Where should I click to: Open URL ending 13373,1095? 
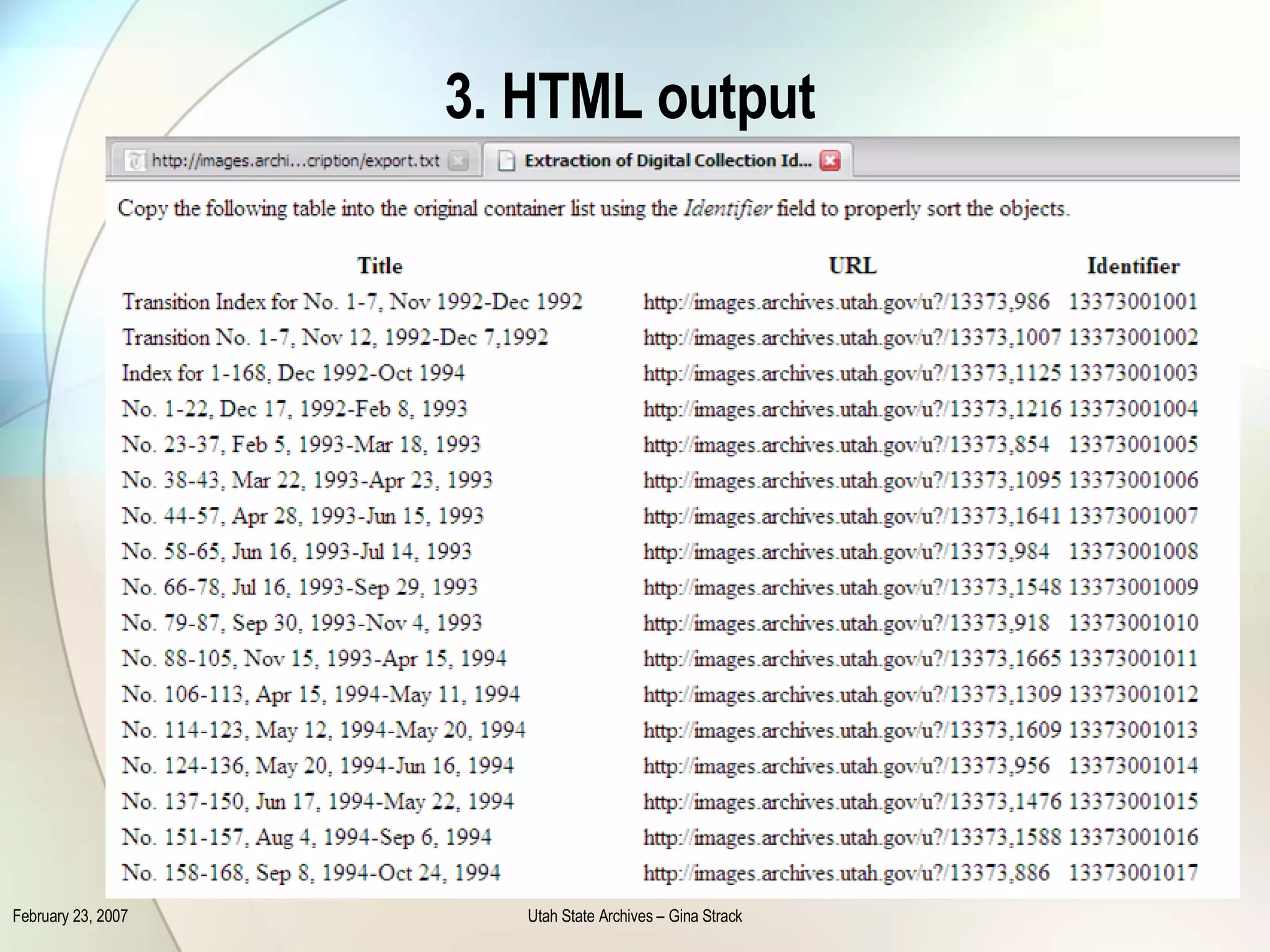[852, 480]
